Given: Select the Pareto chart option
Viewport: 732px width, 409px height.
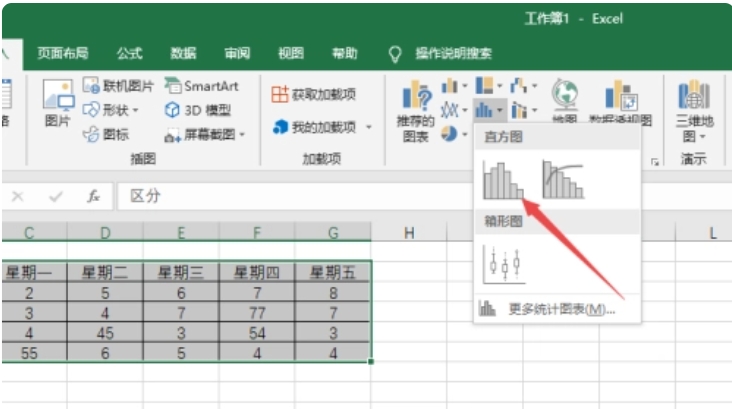Looking at the screenshot, I should coord(562,180).
